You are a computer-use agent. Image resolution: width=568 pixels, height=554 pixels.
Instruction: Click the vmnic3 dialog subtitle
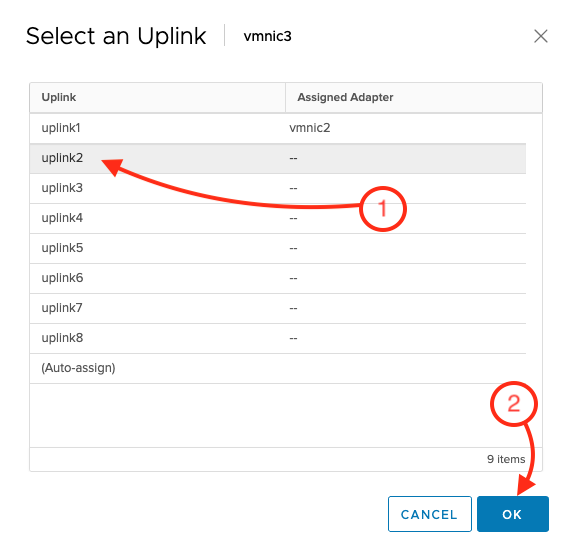pos(267,36)
